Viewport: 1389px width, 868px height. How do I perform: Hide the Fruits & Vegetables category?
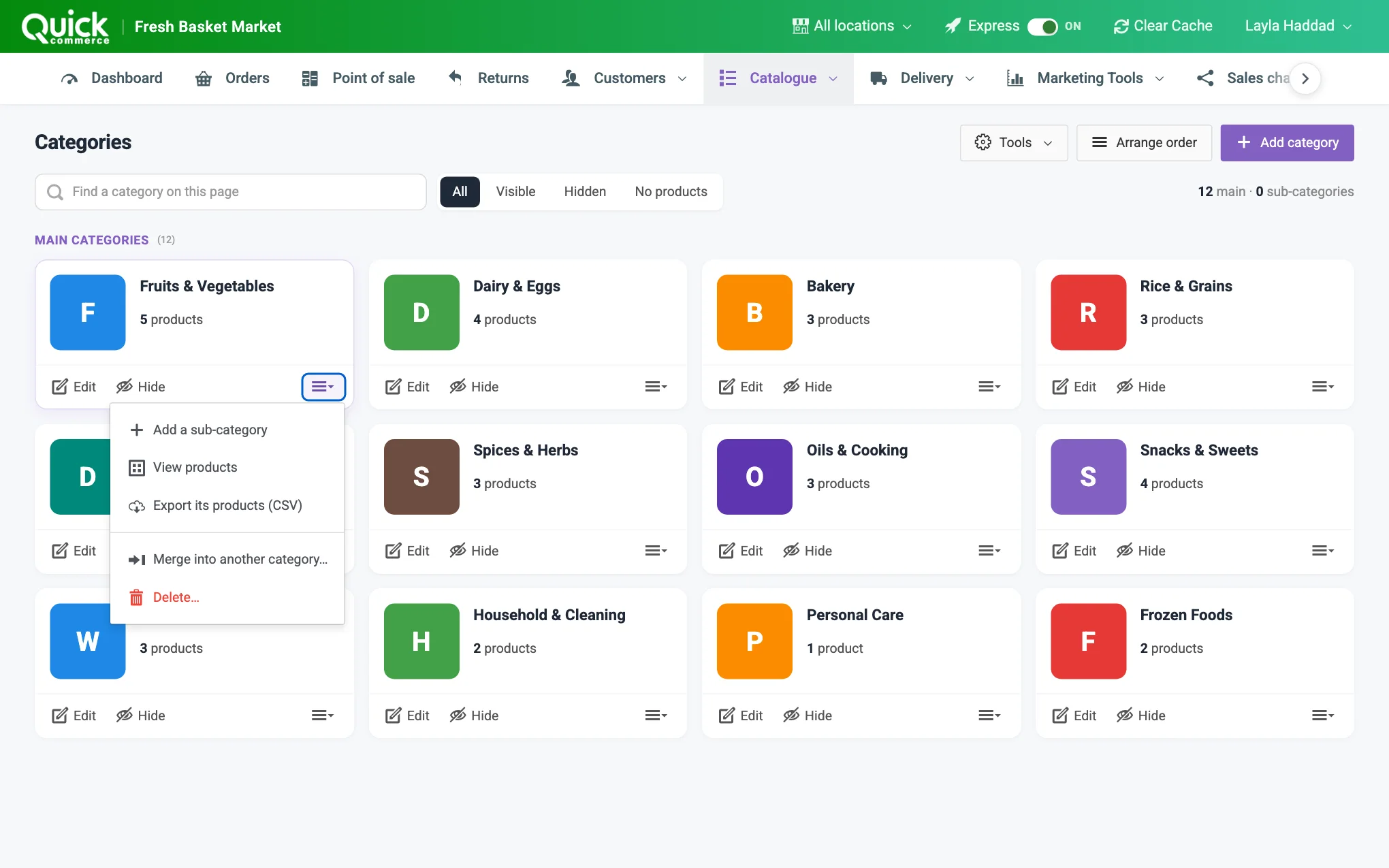tap(141, 387)
